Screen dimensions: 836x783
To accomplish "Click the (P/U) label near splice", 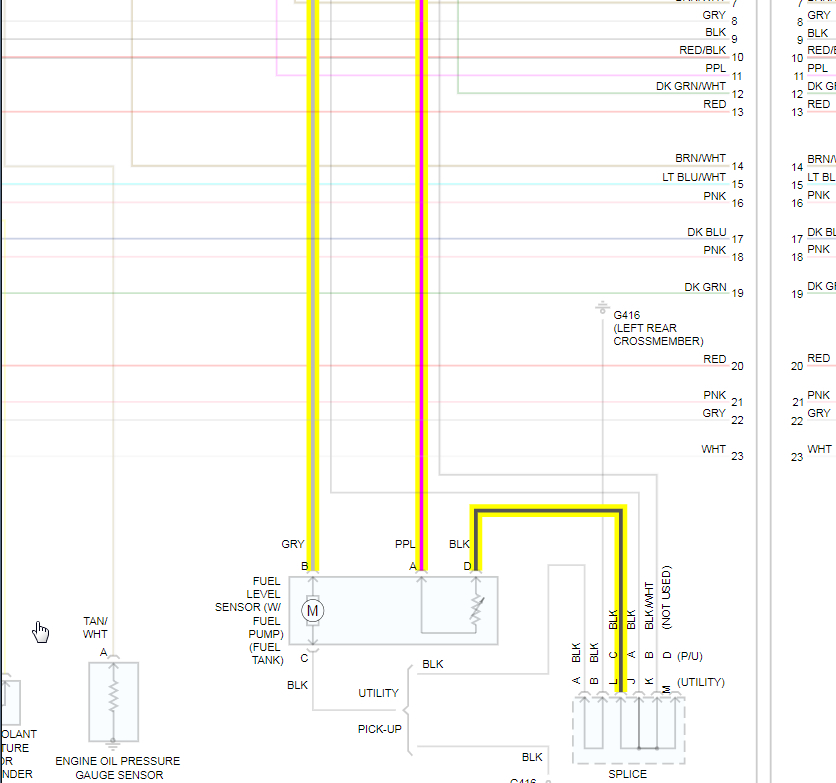I will point(689,656).
